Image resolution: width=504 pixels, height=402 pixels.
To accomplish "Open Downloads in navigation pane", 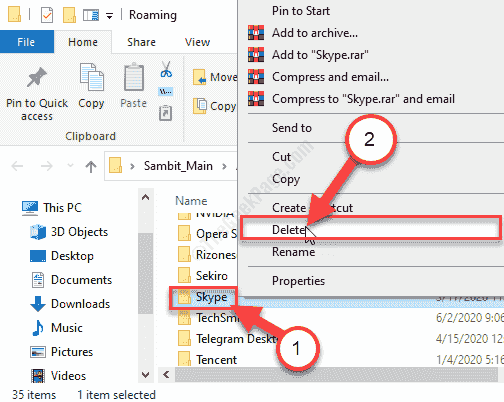I will pyautogui.click(x=70, y=304).
